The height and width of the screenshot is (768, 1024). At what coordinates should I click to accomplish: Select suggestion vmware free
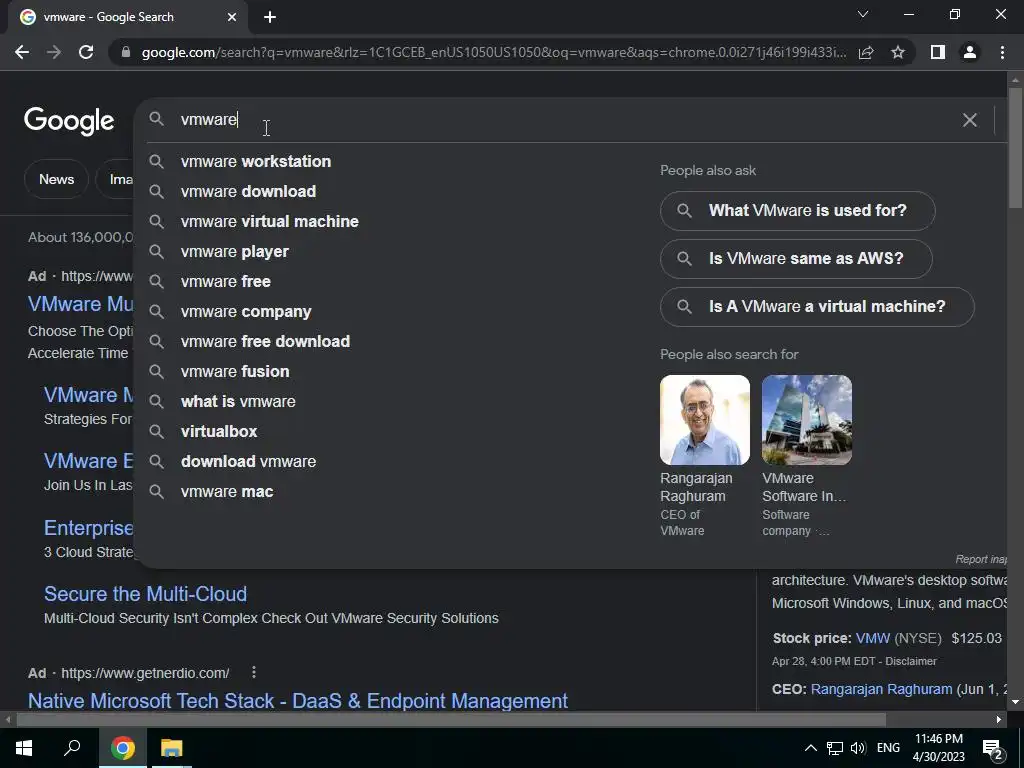click(225, 281)
